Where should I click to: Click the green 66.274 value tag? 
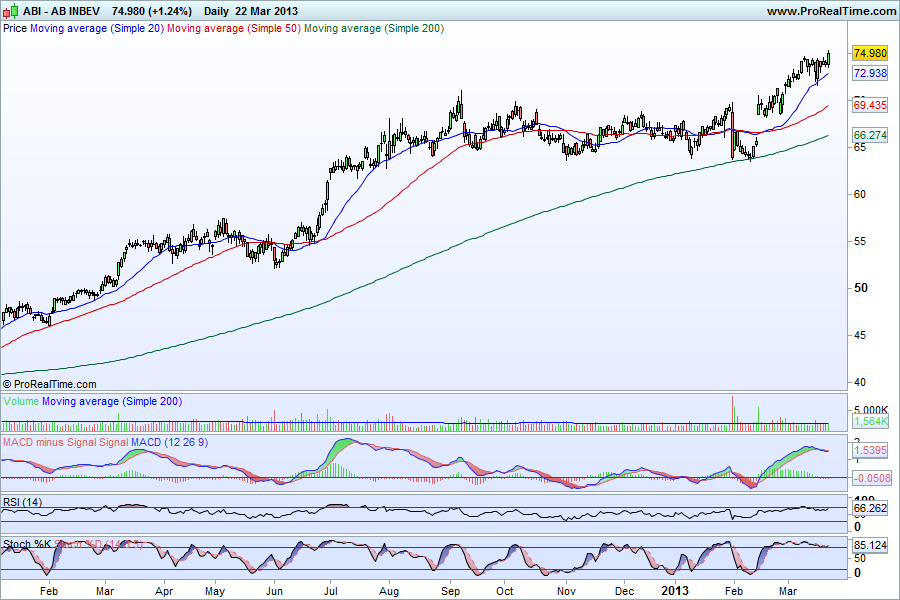point(870,135)
